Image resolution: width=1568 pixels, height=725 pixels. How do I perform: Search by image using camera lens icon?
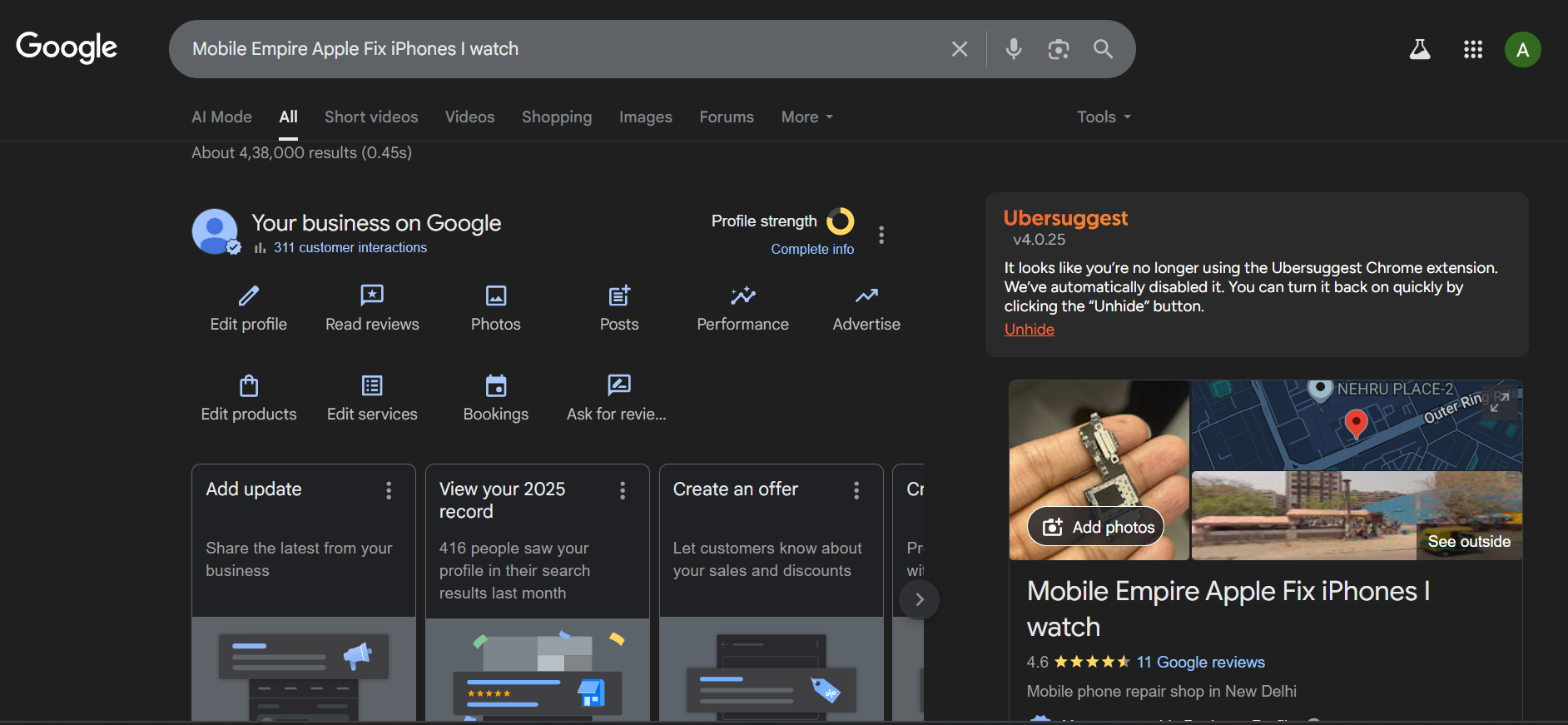tap(1058, 49)
